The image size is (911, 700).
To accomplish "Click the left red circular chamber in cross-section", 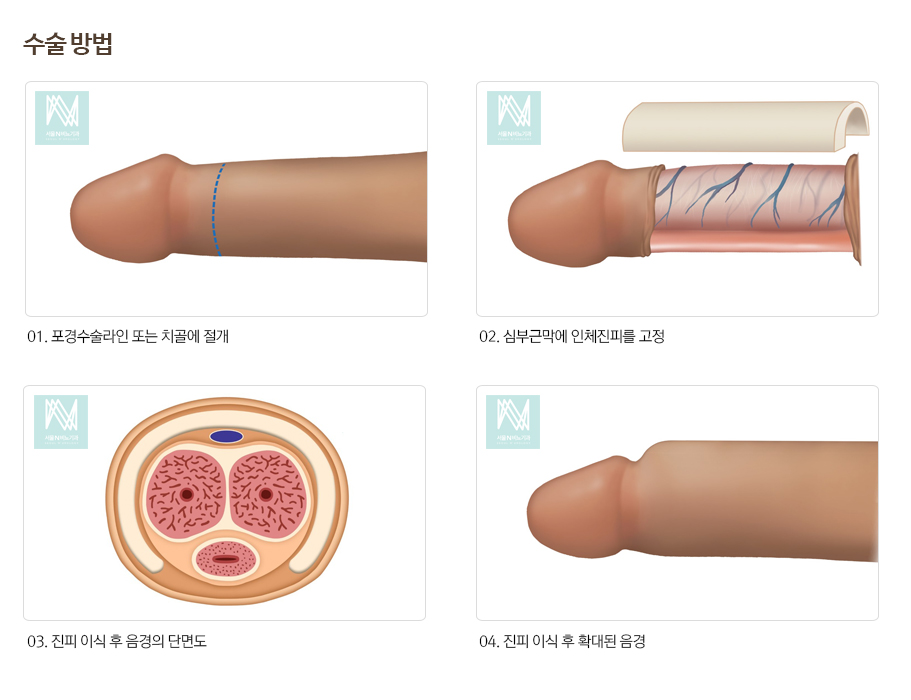I will tap(185, 494).
